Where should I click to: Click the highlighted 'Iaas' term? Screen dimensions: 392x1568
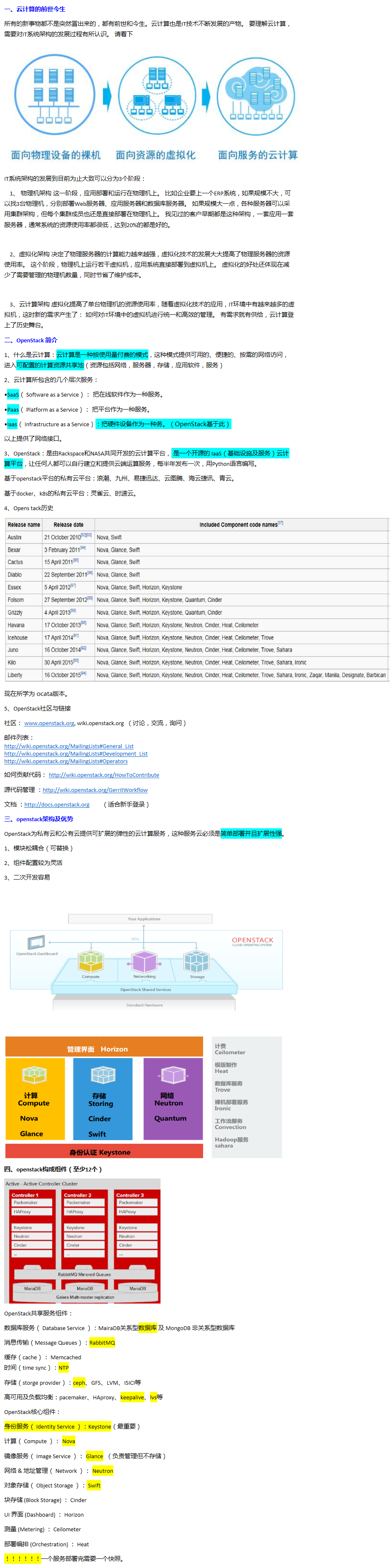coord(12,424)
